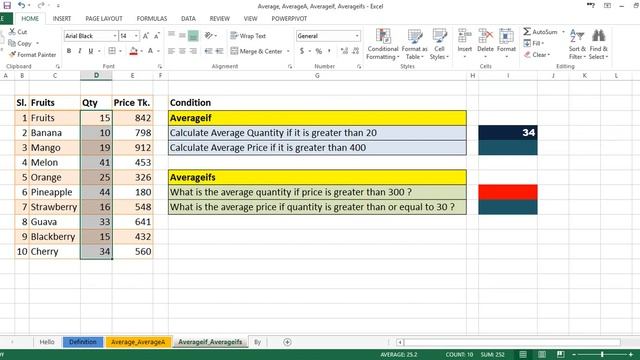Open Sort & Filter
The height and width of the screenshot is (360, 640).
tap(577, 44)
